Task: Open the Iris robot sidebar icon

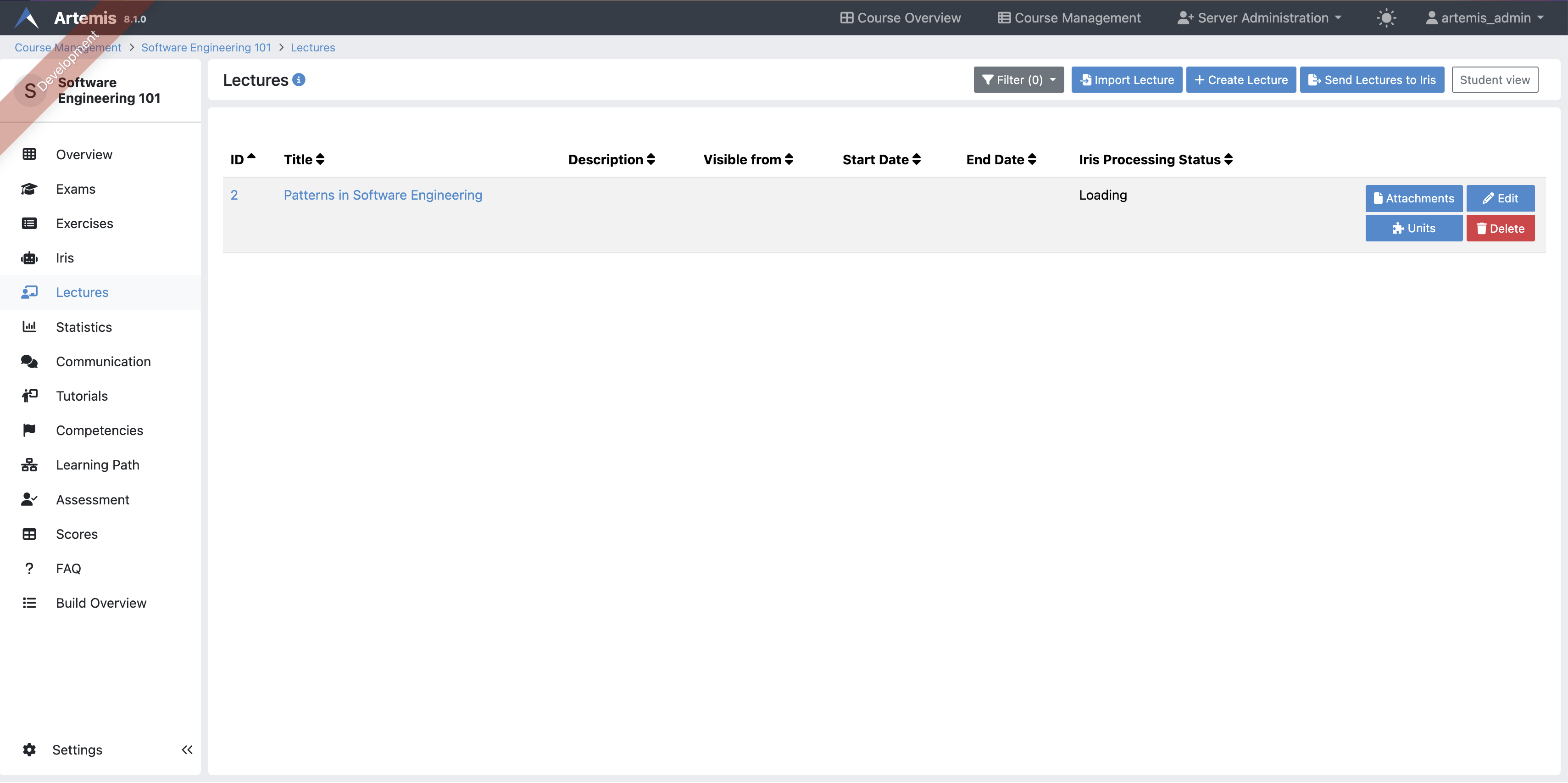Action: pyautogui.click(x=29, y=258)
